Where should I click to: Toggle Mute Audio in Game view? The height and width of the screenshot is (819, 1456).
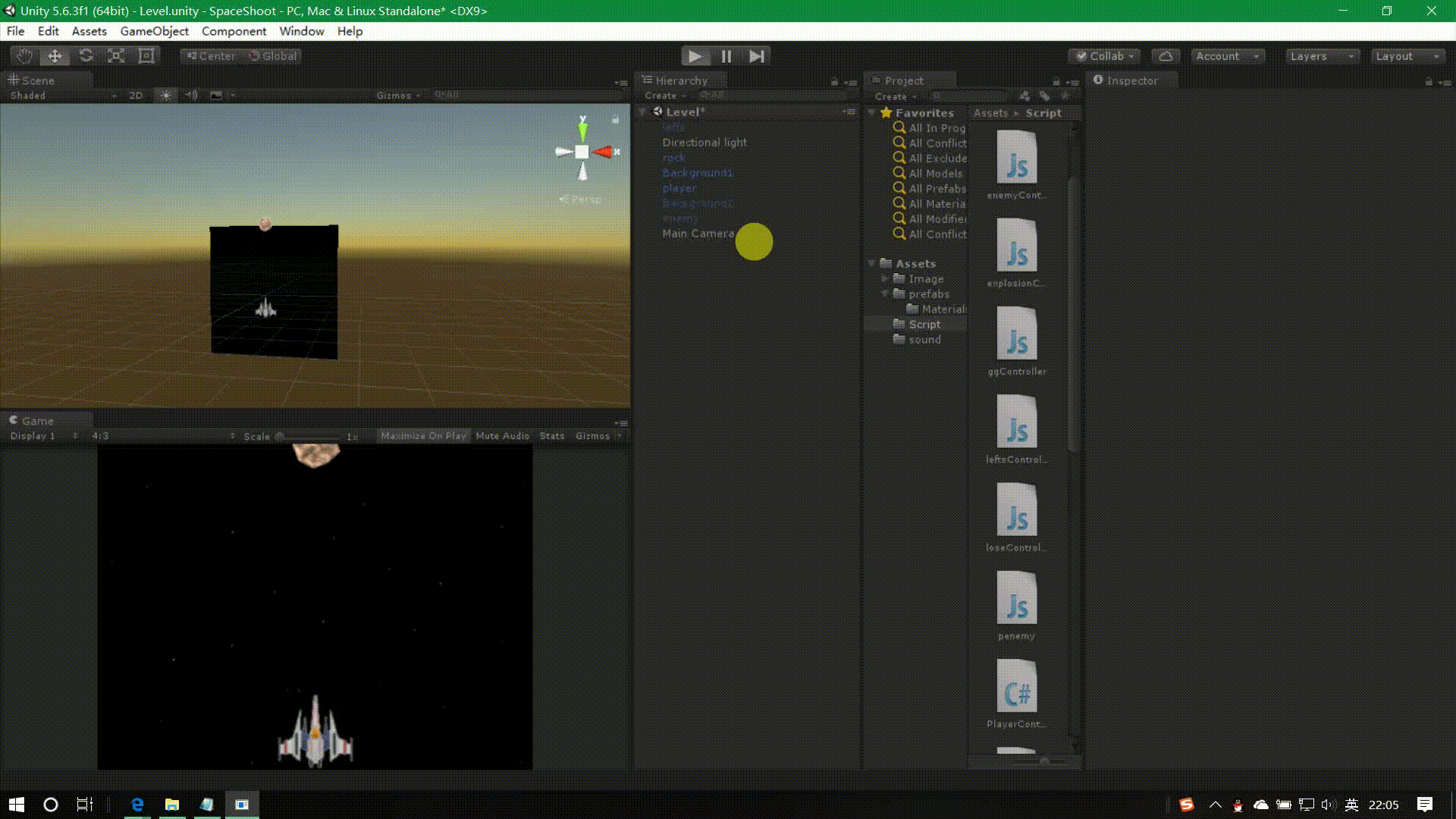(x=502, y=435)
